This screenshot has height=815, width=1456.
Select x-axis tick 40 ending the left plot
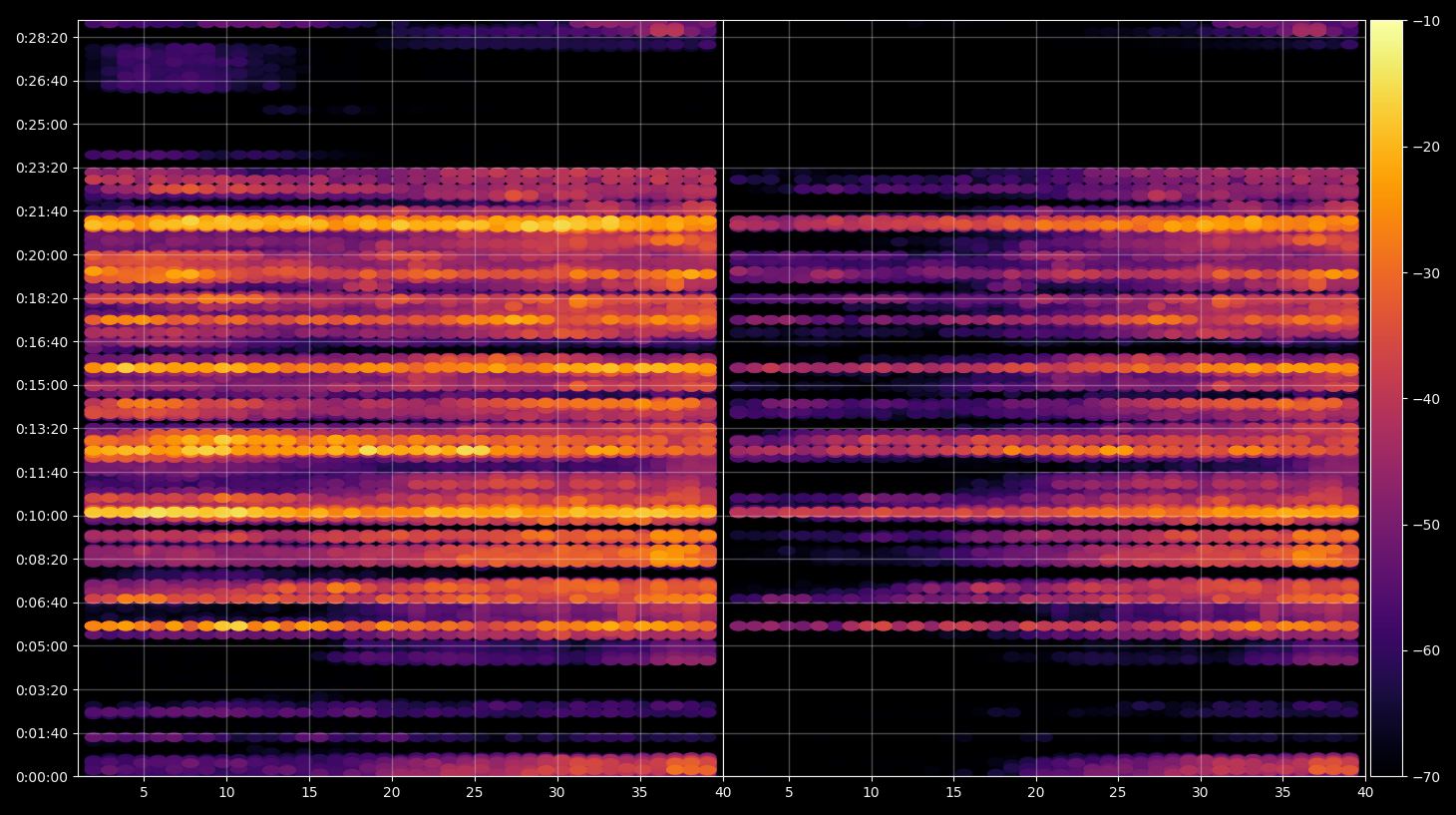(723, 793)
